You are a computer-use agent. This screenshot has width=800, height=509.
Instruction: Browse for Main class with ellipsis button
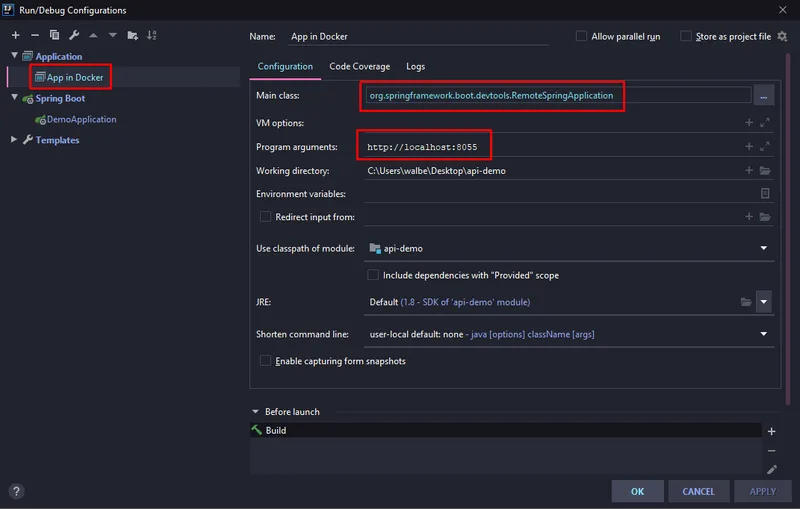(x=763, y=96)
